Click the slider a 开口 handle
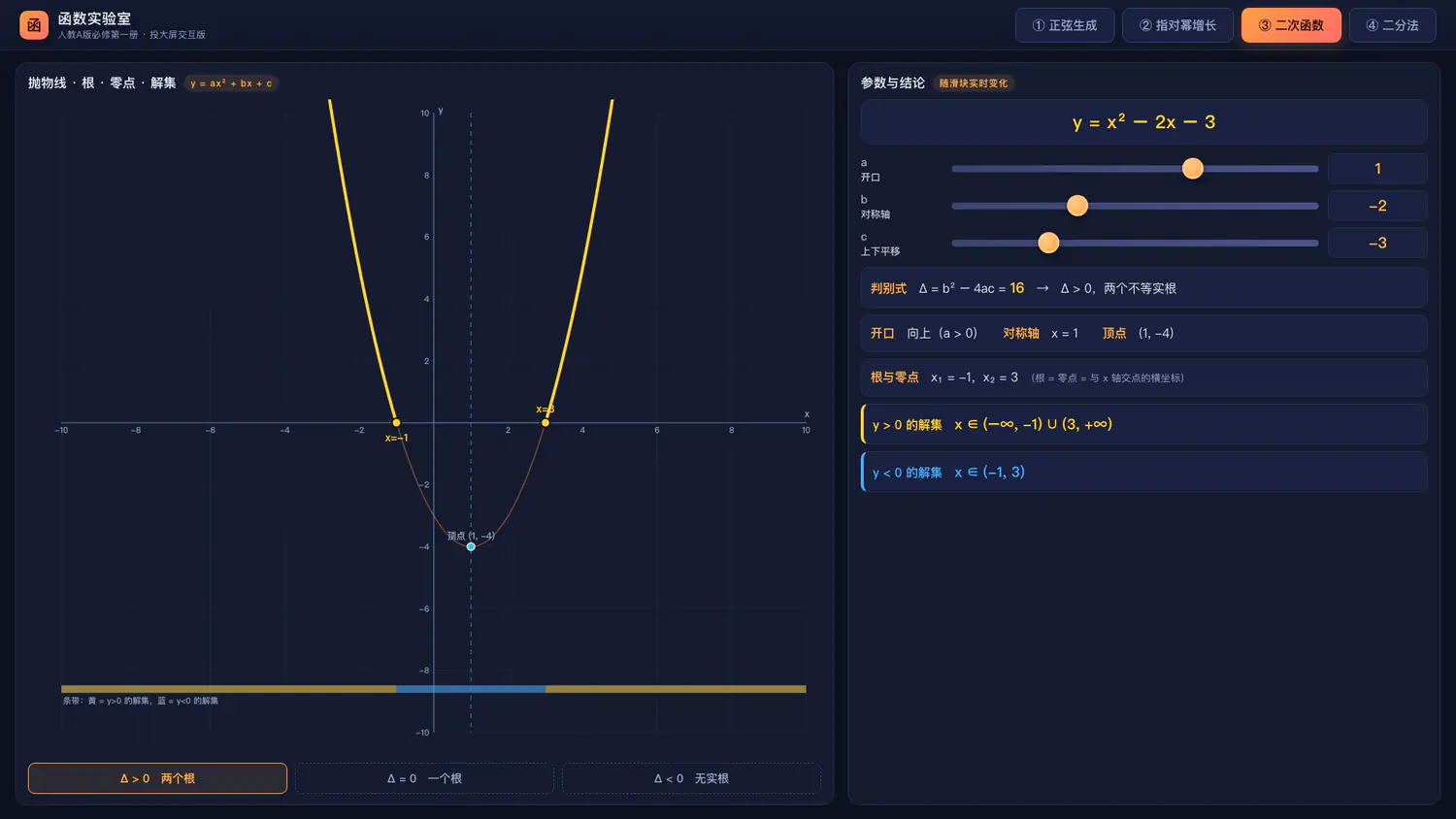The height and width of the screenshot is (819, 1456). coord(1193,169)
